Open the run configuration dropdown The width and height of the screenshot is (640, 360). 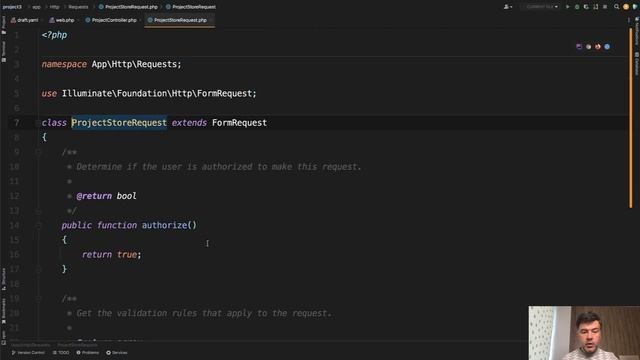click(x=539, y=7)
